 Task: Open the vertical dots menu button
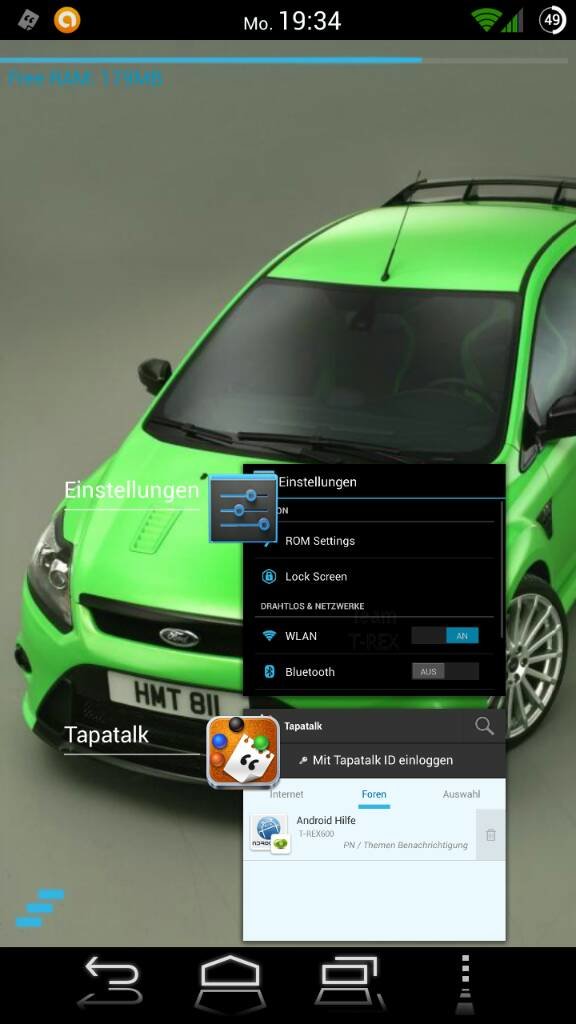click(x=465, y=984)
